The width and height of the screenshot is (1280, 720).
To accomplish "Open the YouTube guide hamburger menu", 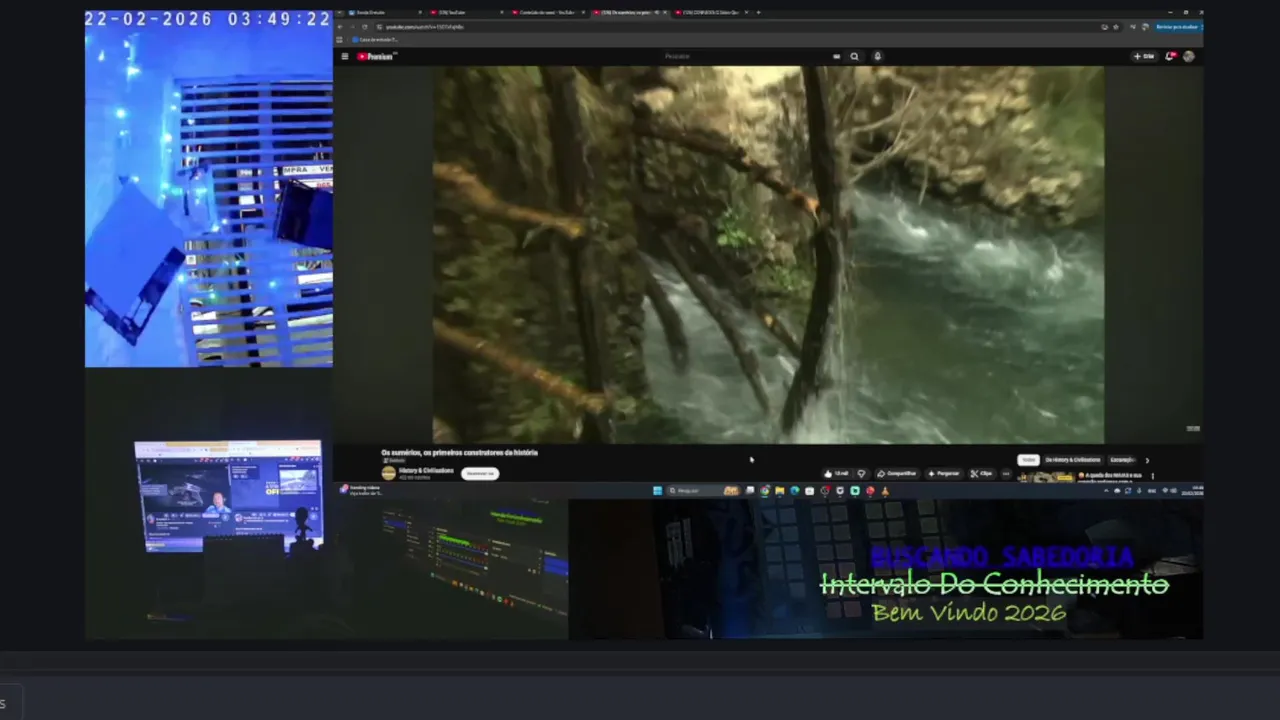I will [345, 56].
